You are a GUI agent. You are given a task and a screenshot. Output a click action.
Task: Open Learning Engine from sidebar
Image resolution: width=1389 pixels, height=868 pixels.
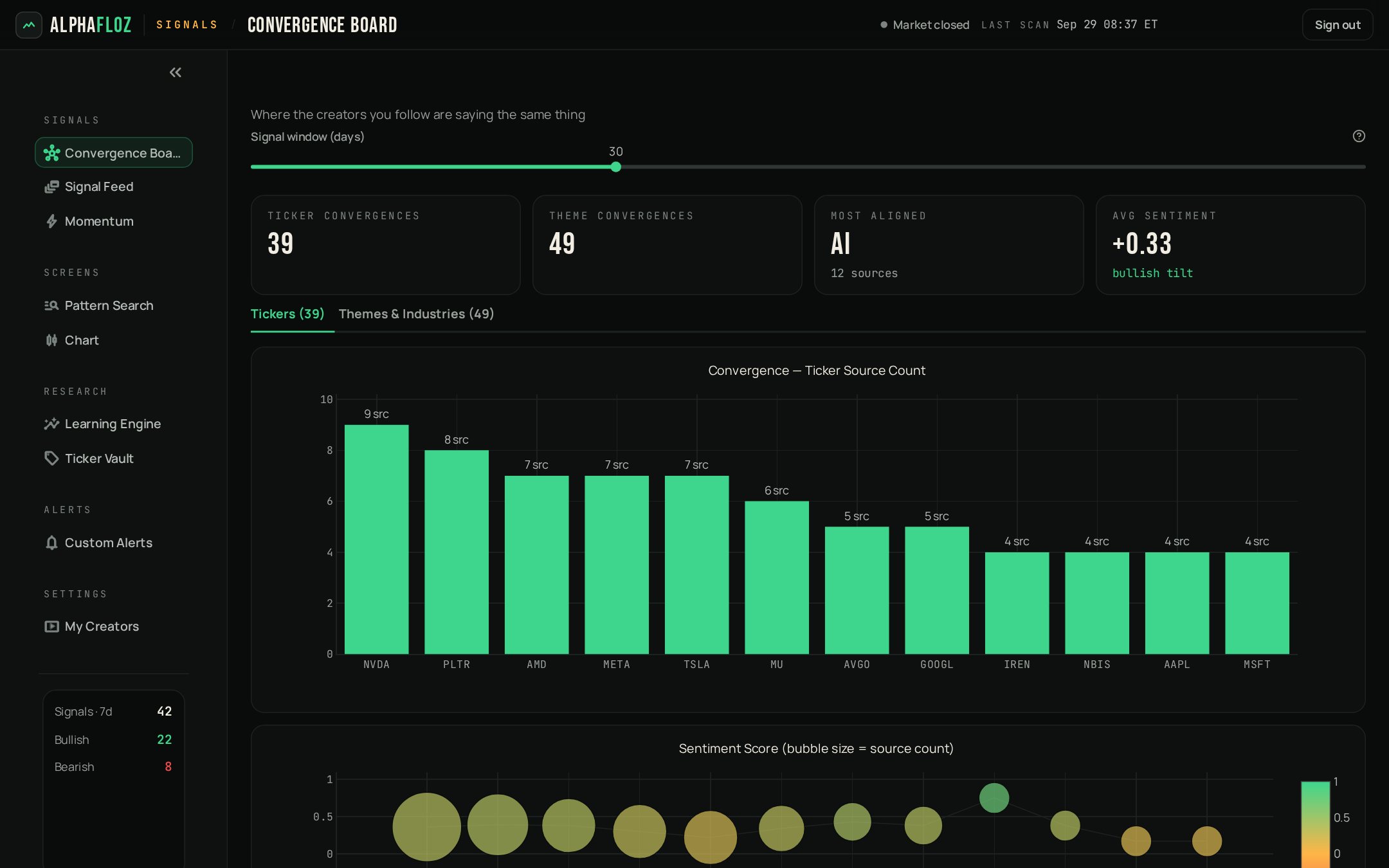(114, 424)
